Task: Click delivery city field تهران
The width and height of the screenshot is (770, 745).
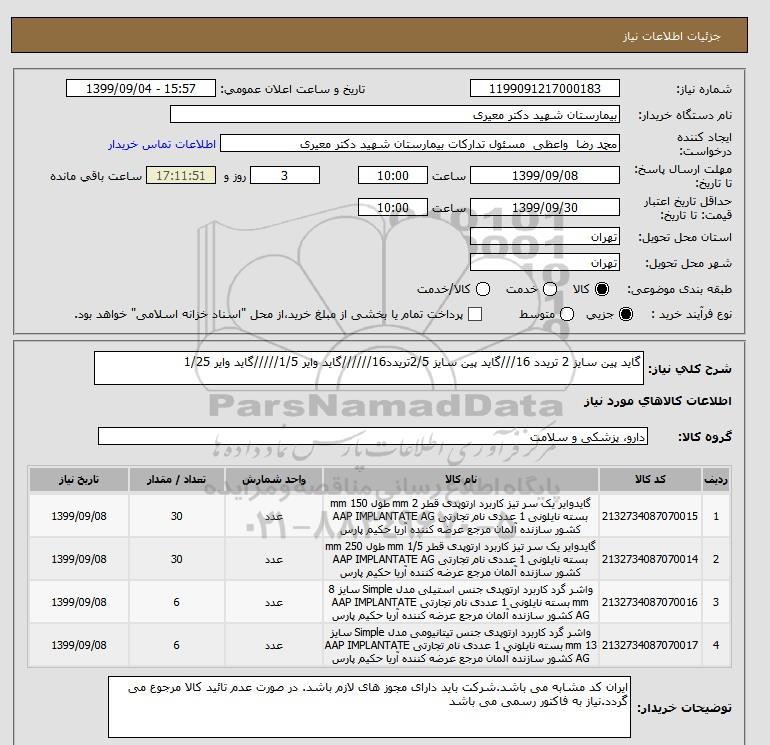Action: [545, 263]
